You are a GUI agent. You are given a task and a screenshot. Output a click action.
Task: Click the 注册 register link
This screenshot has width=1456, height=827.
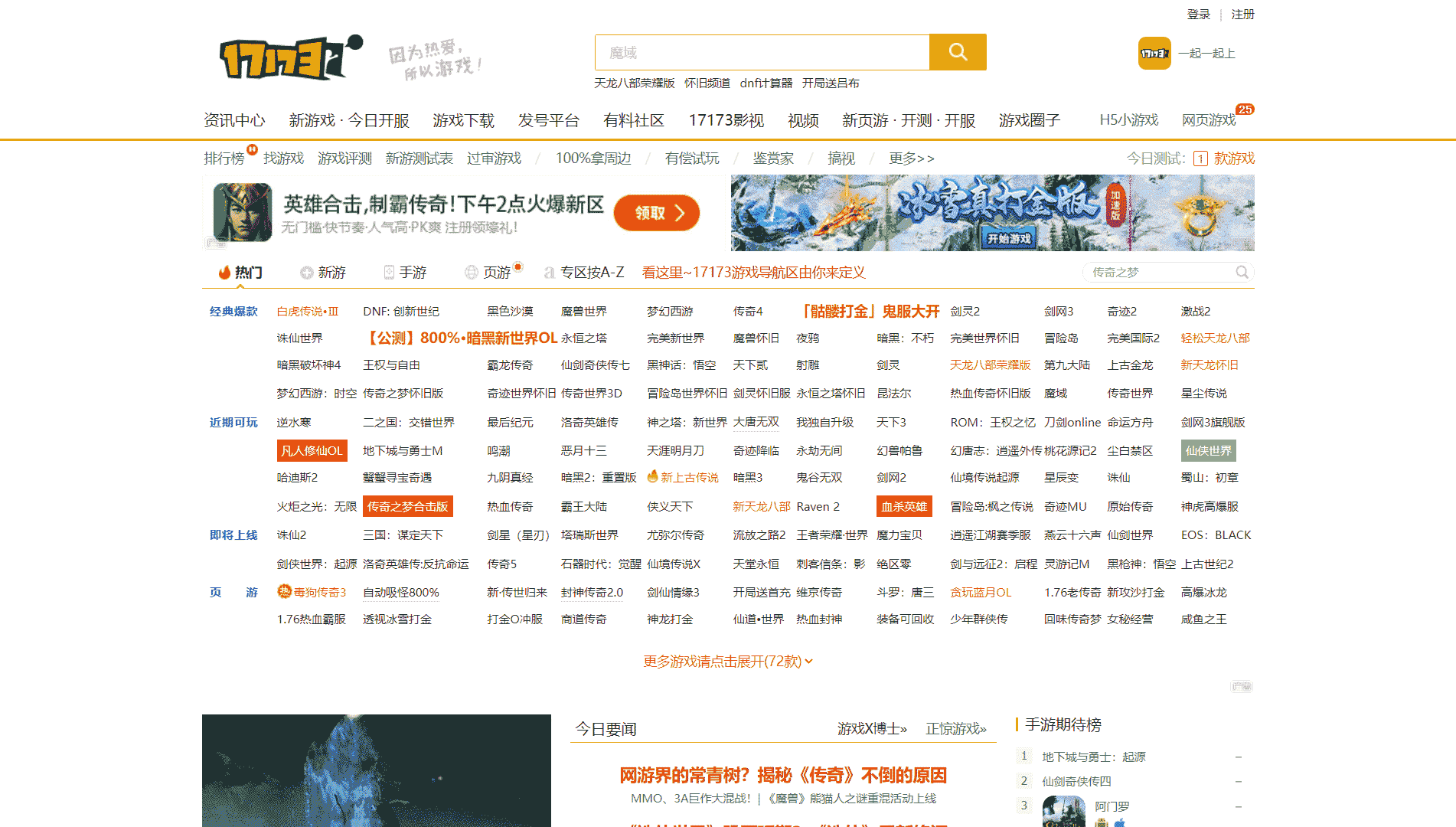pos(1242,15)
